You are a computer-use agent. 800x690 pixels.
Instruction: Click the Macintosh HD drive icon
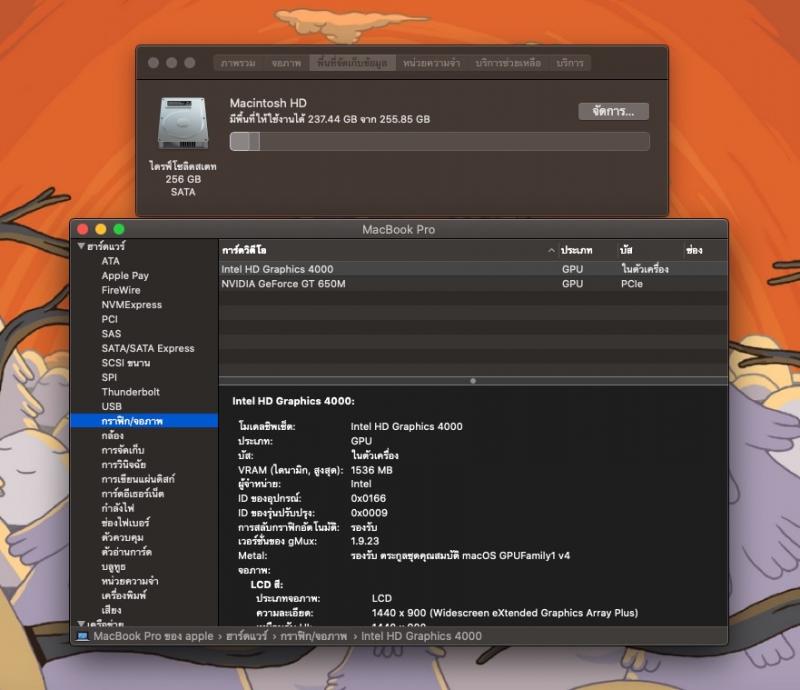(x=183, y=123)
